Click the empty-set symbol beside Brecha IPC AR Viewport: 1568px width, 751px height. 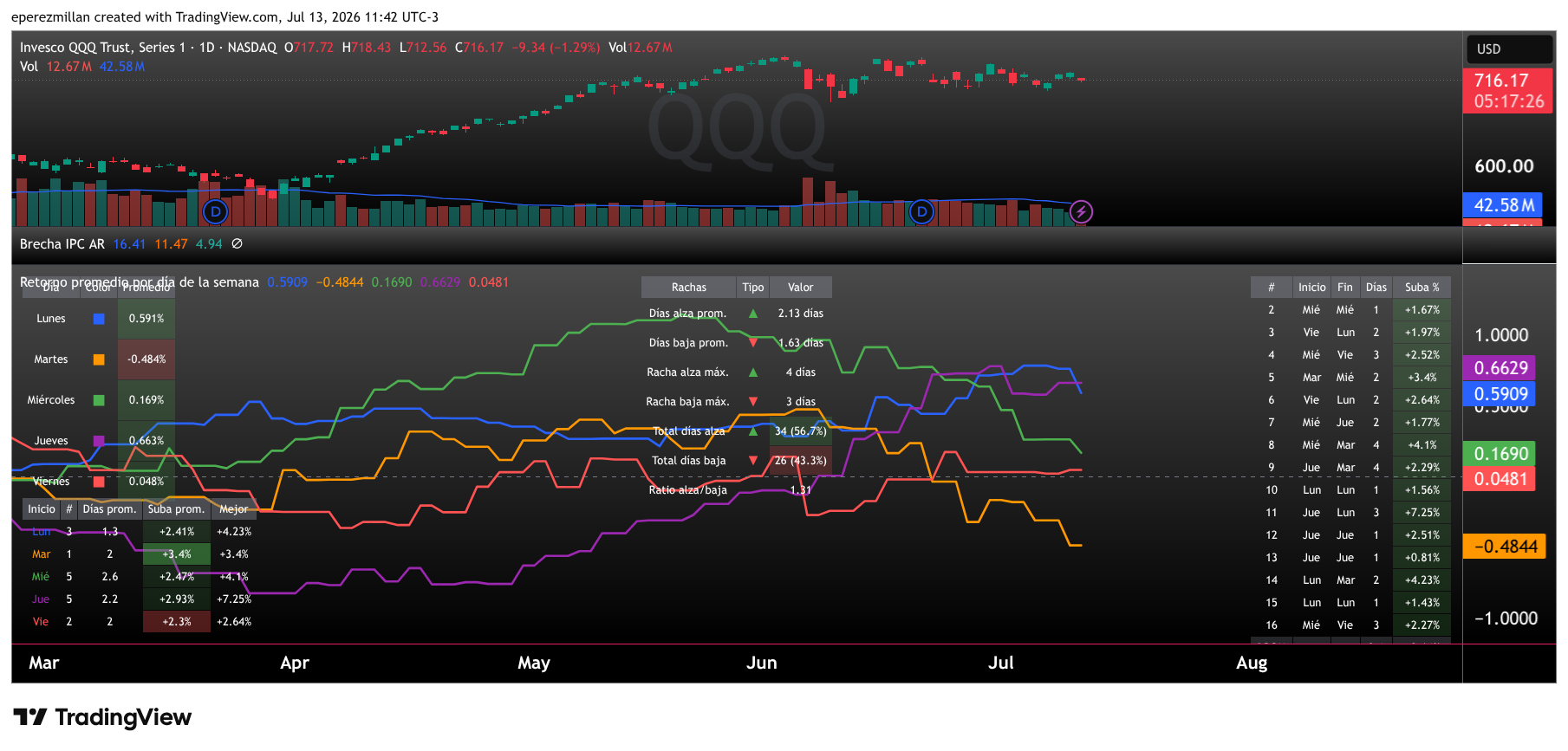[237, 244]
